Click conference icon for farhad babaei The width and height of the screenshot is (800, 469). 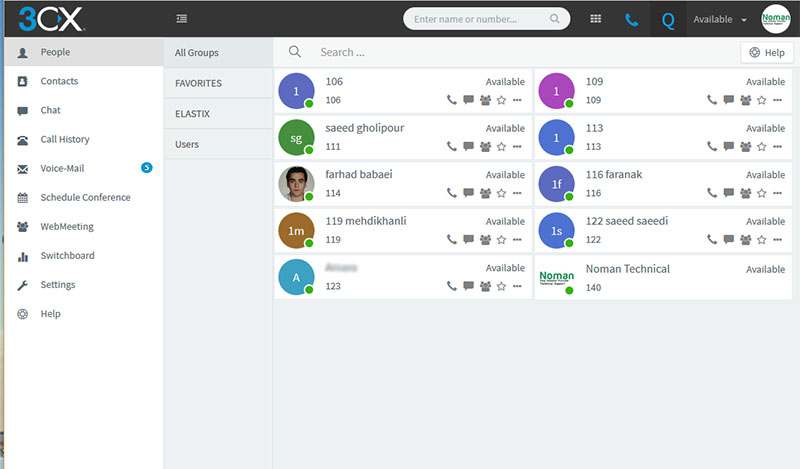pos(485,193)
